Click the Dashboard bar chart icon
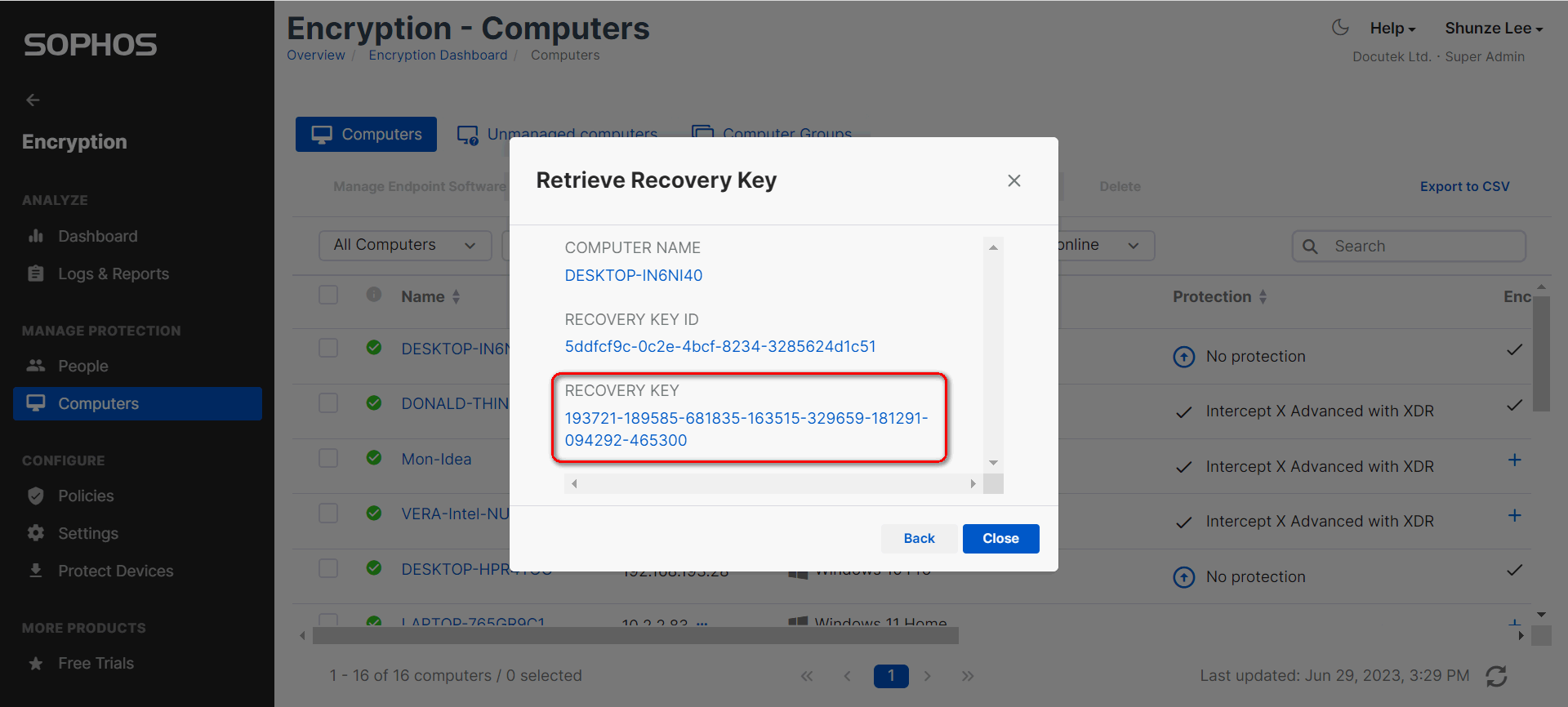 click(x=36, y=236)
